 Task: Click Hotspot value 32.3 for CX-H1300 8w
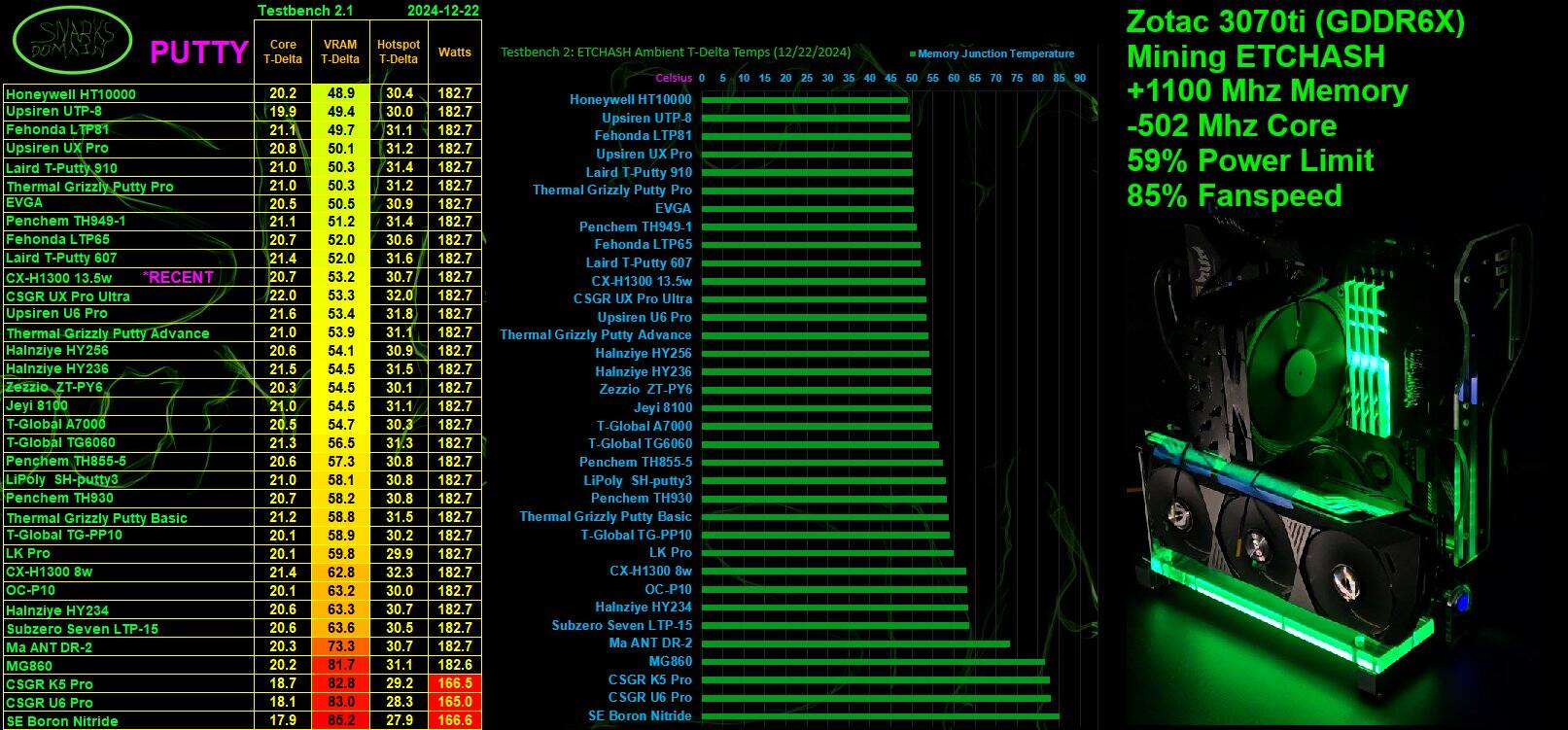[x=399, y=573]
